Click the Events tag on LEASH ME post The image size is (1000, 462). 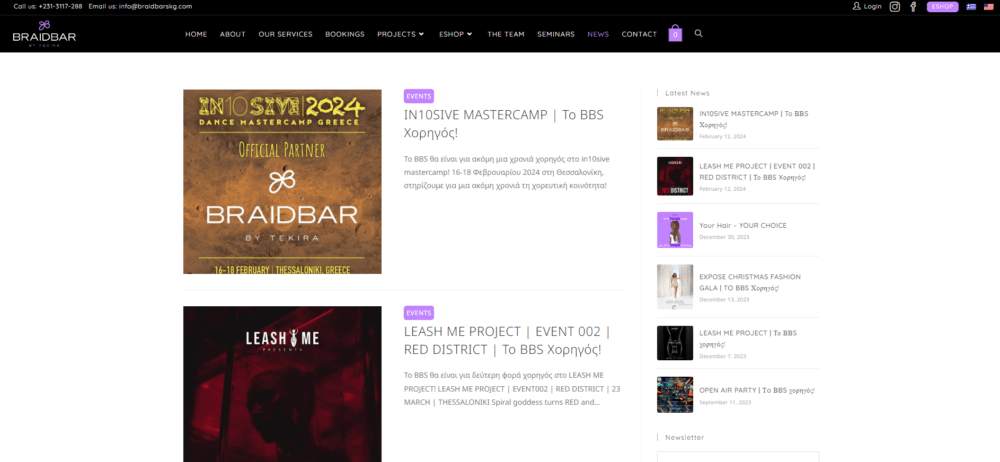(x=418, y=313)
